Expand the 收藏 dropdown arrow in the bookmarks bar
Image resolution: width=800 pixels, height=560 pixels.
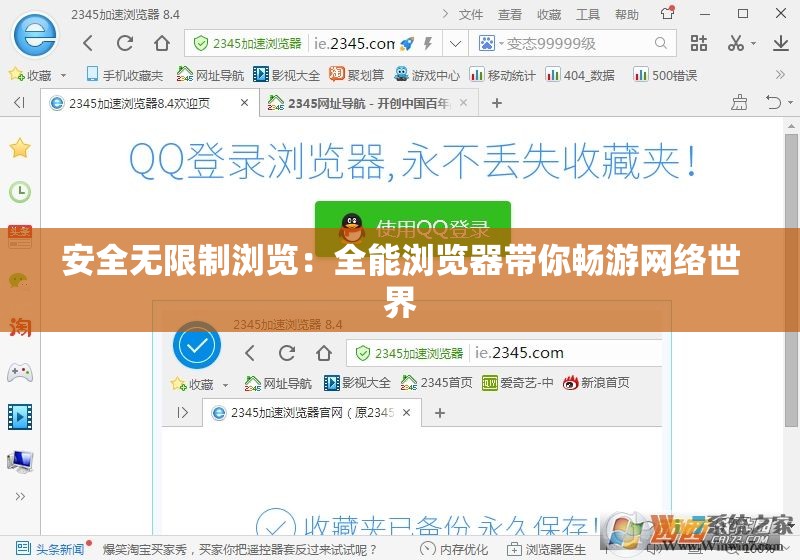(x=63, y=75)
